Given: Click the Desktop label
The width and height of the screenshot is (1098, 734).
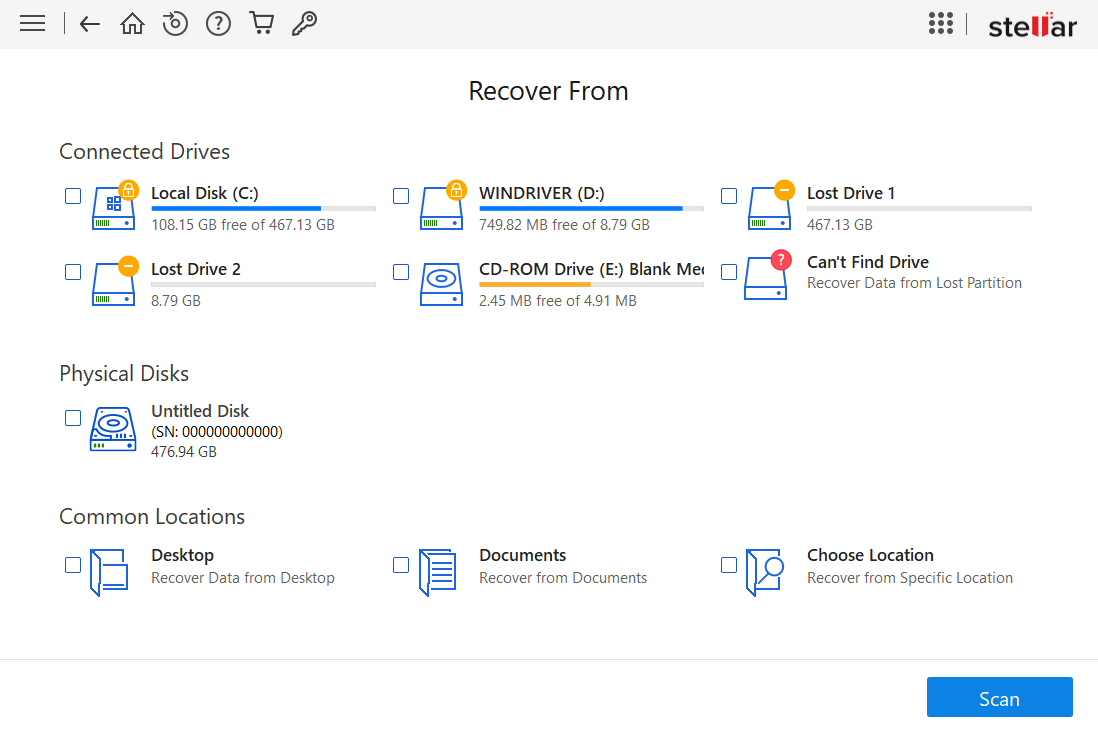Looking at the screenshot, I should [x=182, y=555].
